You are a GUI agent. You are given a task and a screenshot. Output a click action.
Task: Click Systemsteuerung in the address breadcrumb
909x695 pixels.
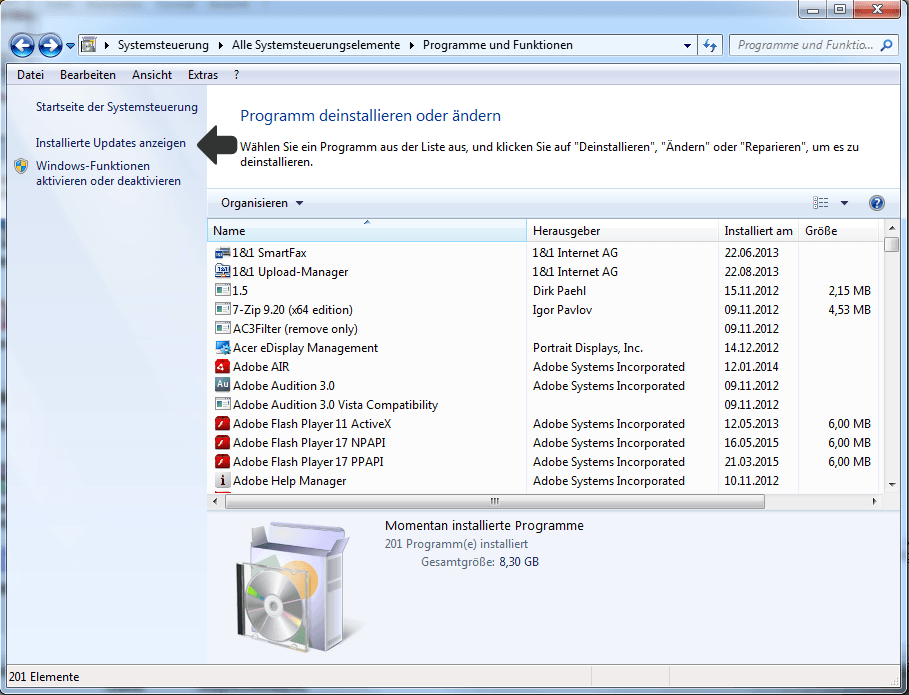[163, 45]
